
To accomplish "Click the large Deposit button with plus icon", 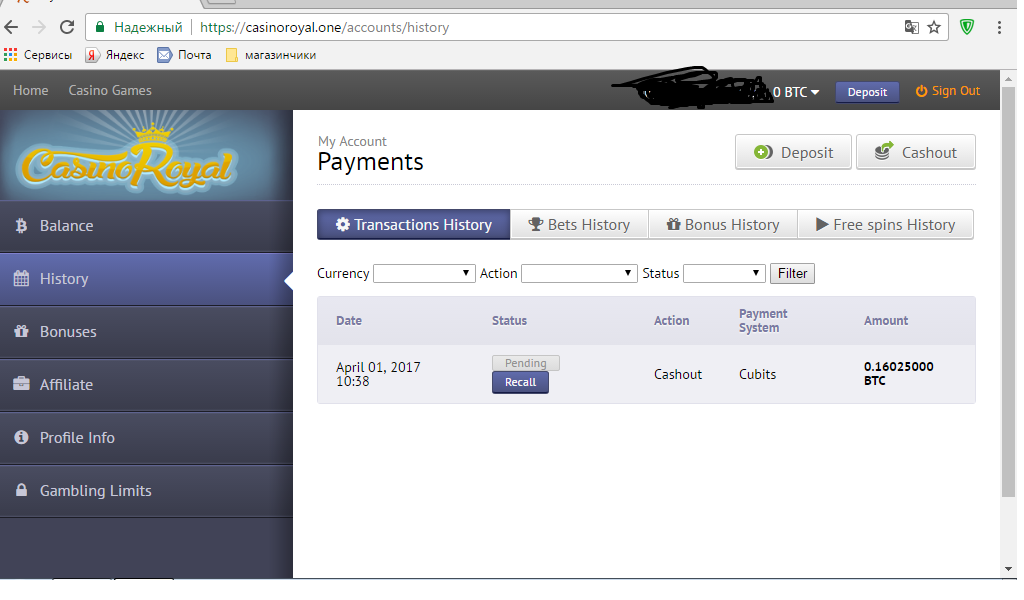I will pyautogui.click(x=793, y=152).
